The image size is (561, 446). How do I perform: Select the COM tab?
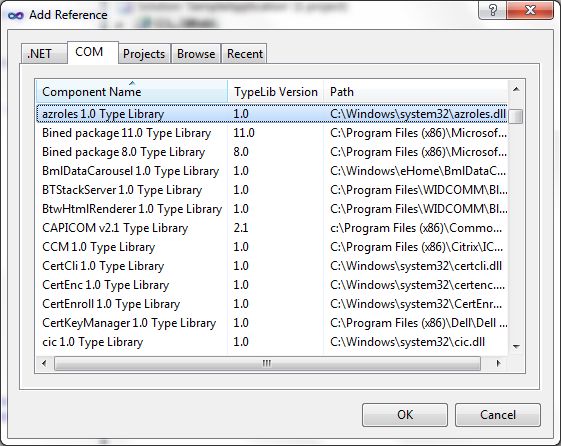(x=93, y=52)
